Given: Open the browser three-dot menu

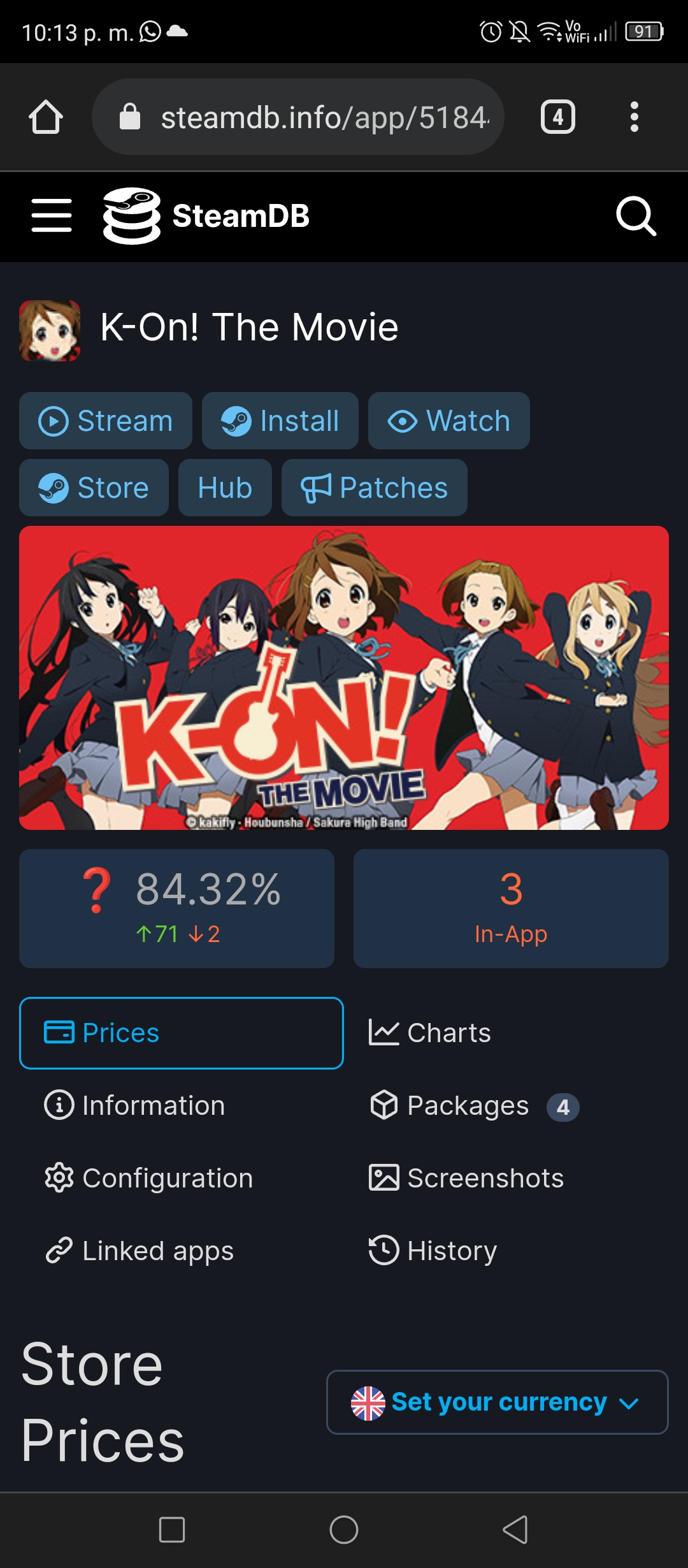Looking at the screenshot, I should click(634, 117).
